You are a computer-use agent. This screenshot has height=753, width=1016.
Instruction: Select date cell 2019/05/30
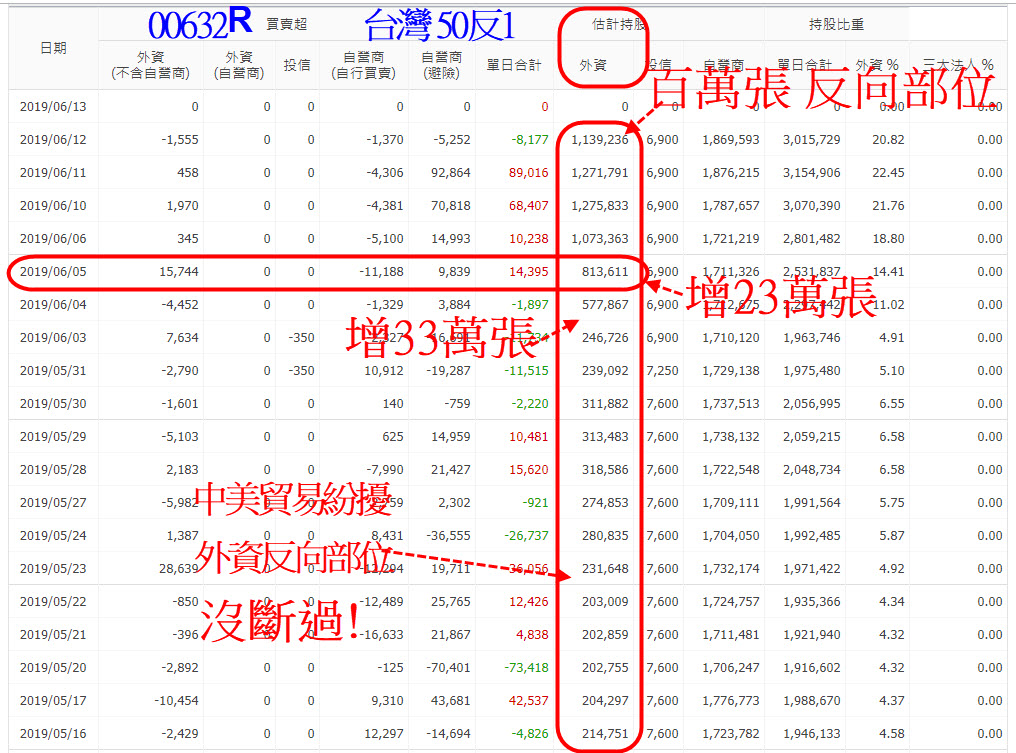pos(53,404)
